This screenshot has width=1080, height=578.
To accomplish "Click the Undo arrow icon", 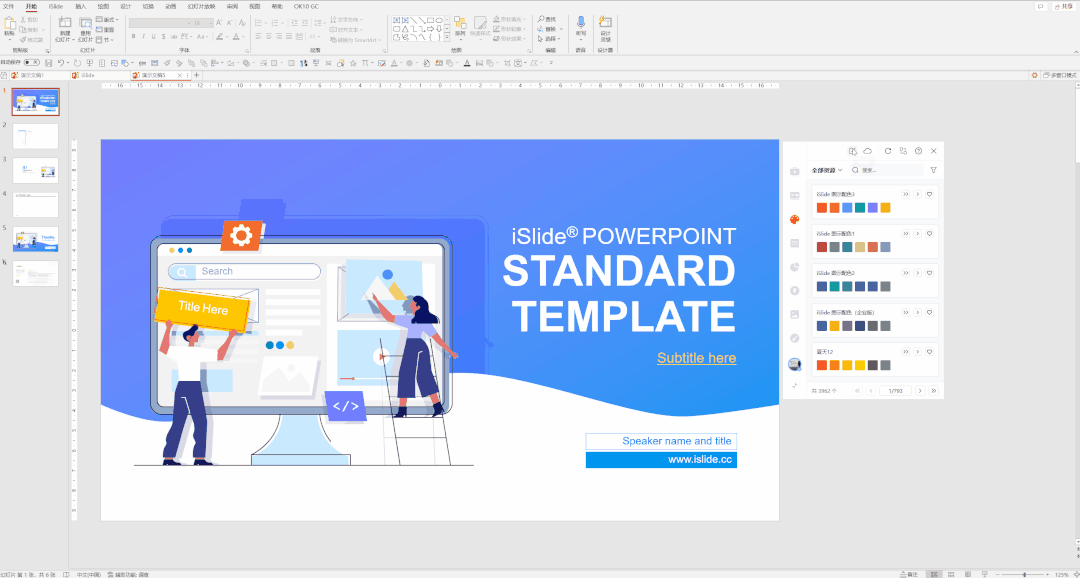I will [x=61, y=63].
